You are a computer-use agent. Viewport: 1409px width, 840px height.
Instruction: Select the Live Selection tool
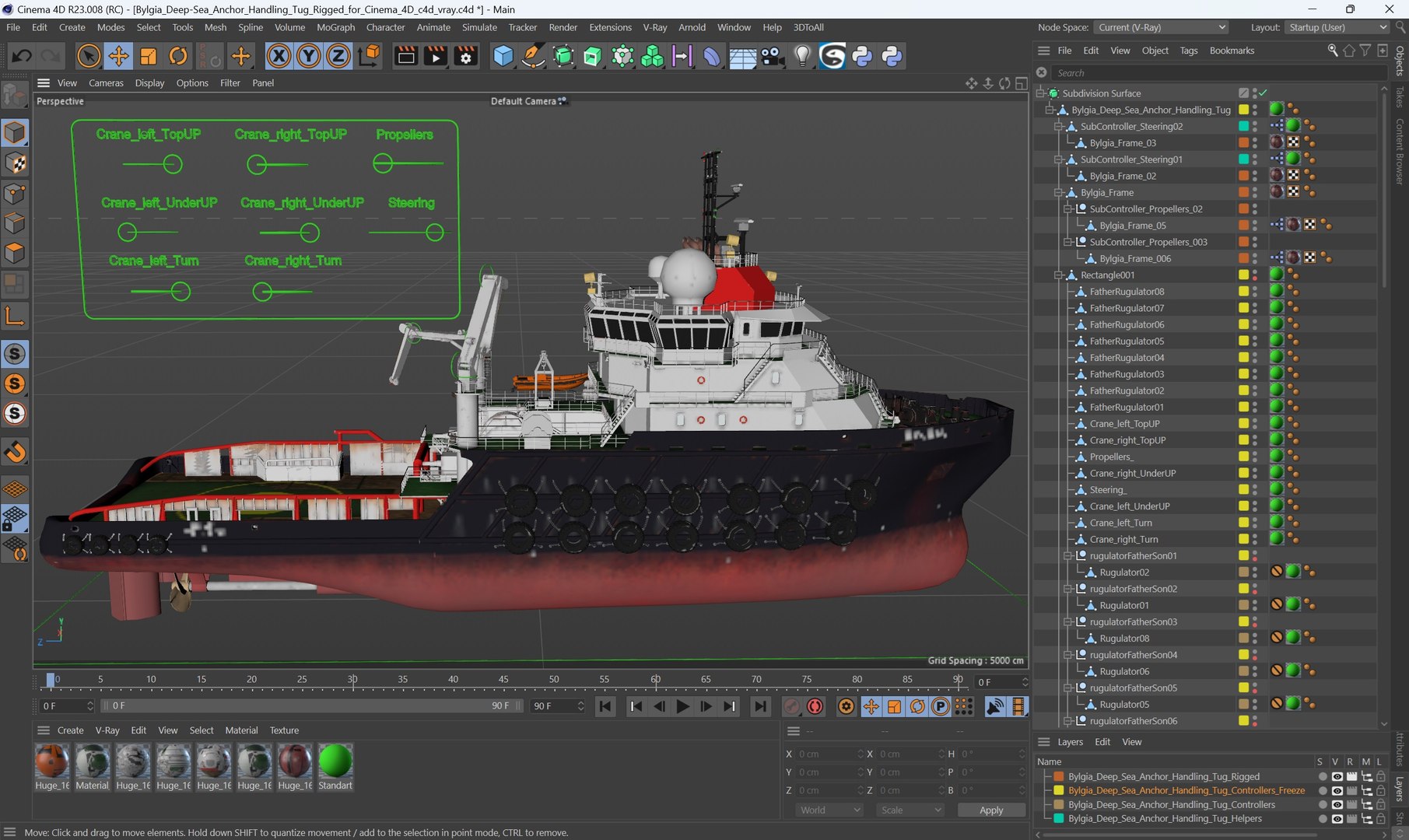[x=89, y=56]
